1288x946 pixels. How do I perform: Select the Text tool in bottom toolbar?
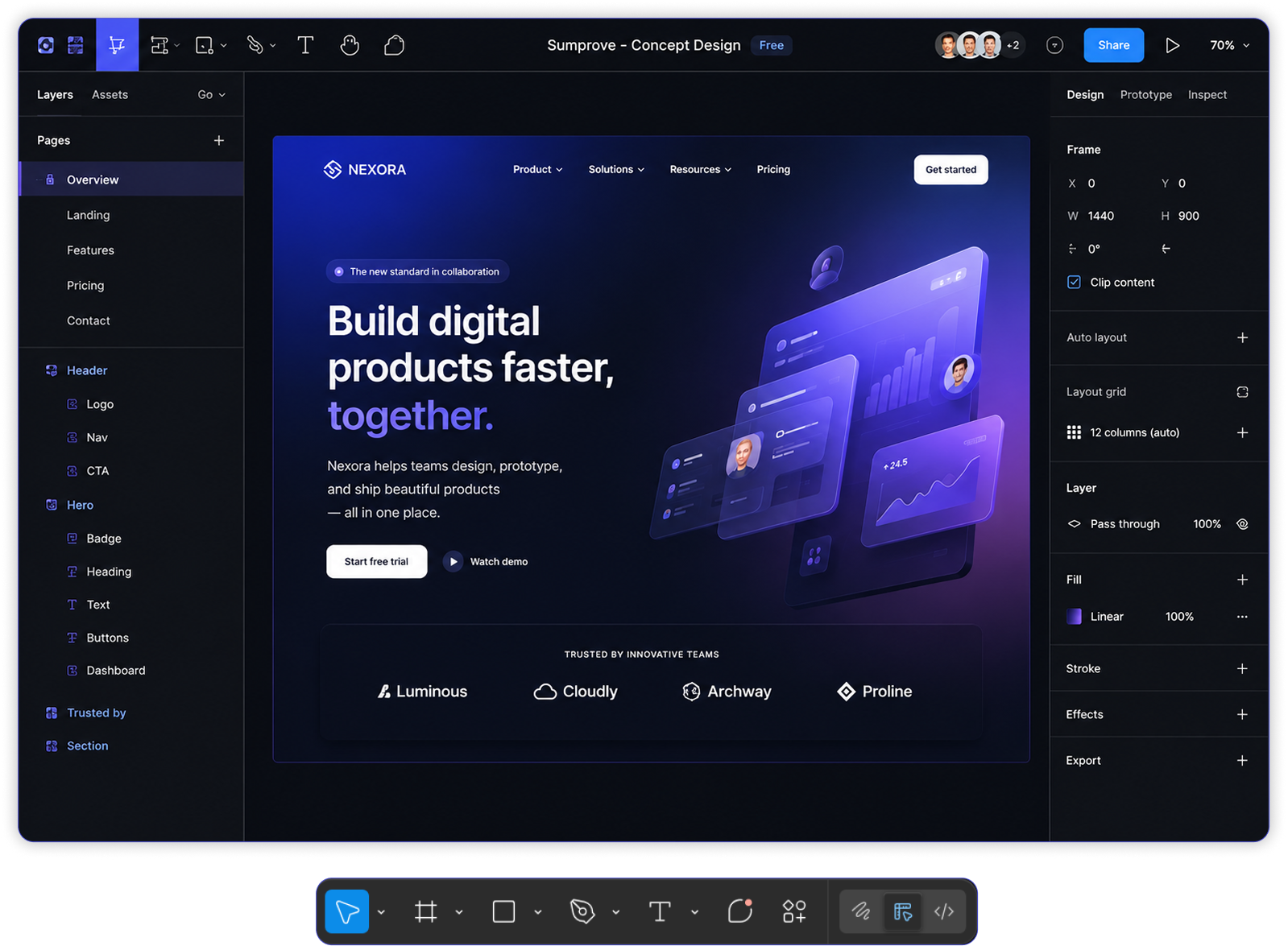point(660,911)
